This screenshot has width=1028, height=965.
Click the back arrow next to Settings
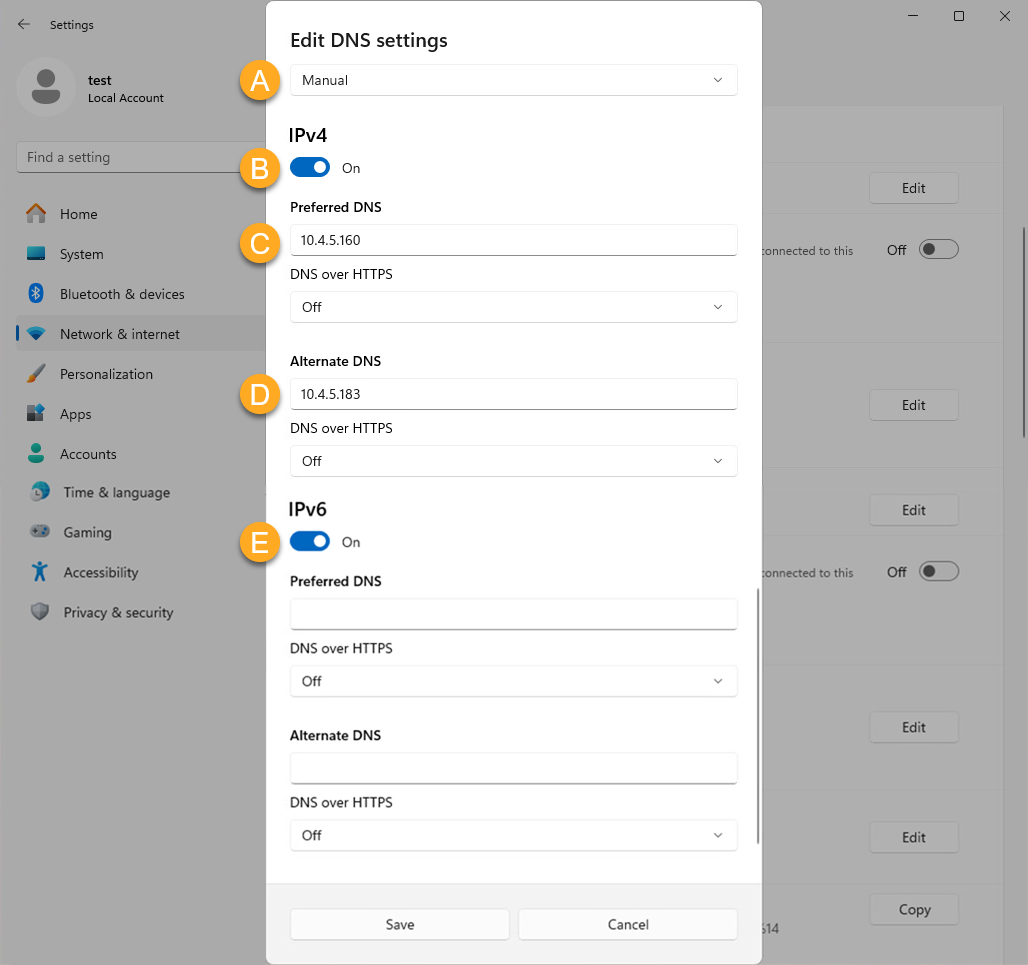coord(24,24)
